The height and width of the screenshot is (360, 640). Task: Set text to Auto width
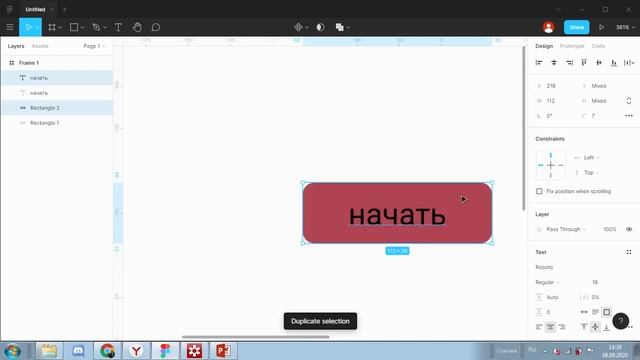coord(584,312)
